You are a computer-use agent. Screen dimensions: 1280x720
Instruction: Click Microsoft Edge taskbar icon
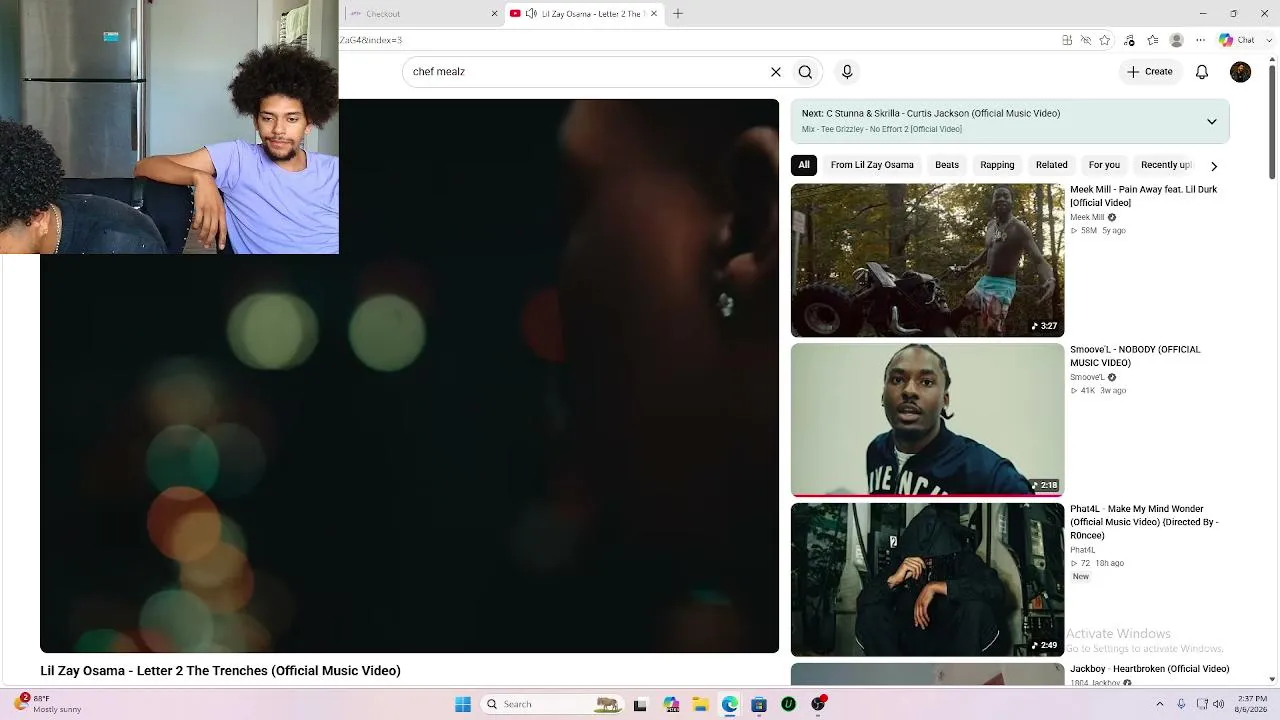click(730, 704)
